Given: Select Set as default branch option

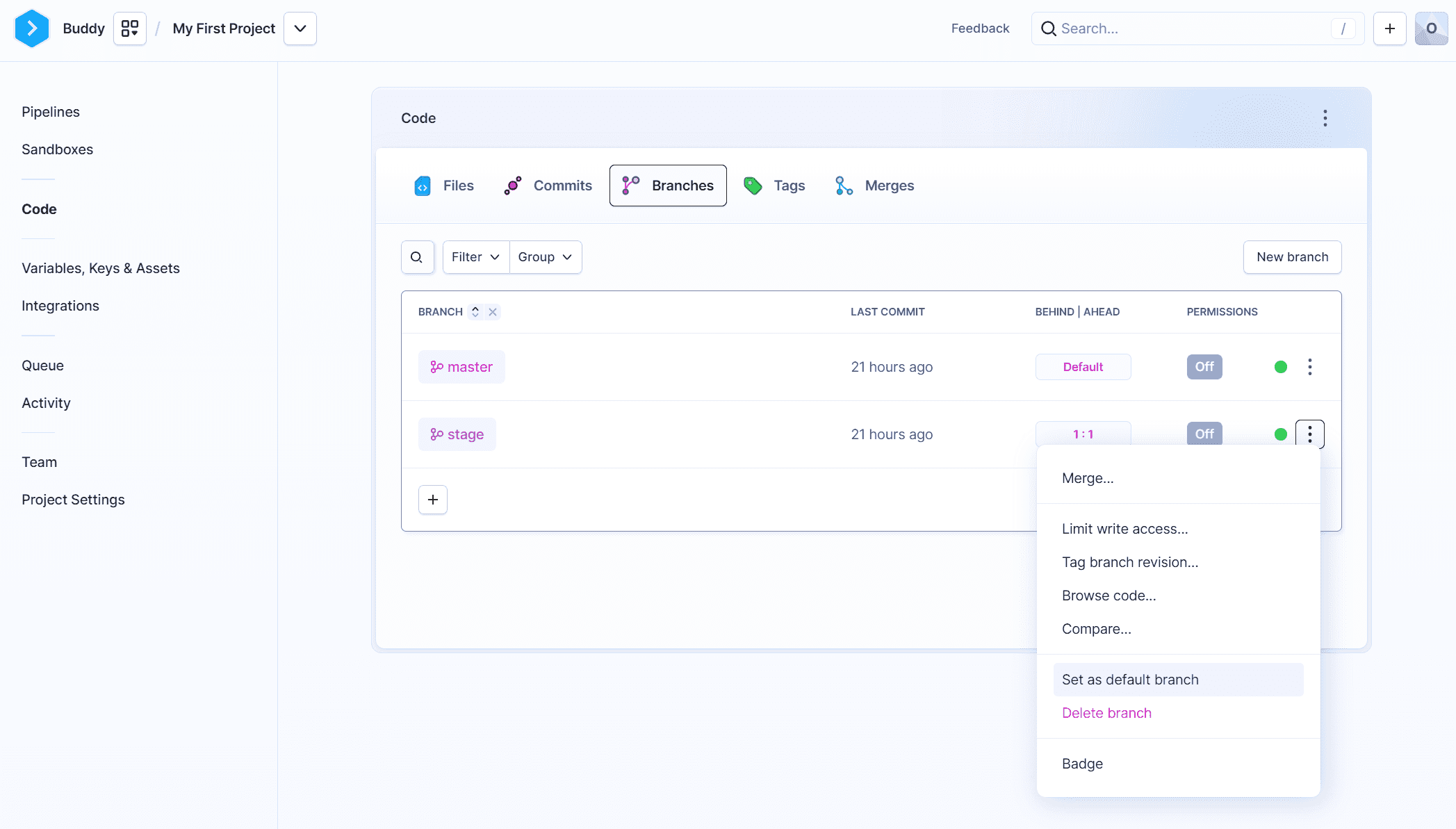Looking at the screenshot, I should (x=1130, y=679).
